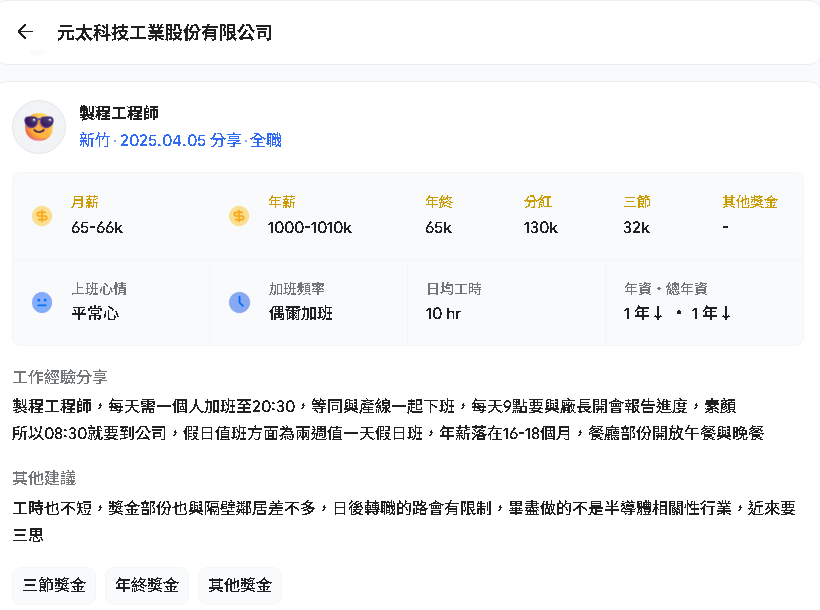
Task: Click the monthly salary coin icon
Action: coord(42,216)
